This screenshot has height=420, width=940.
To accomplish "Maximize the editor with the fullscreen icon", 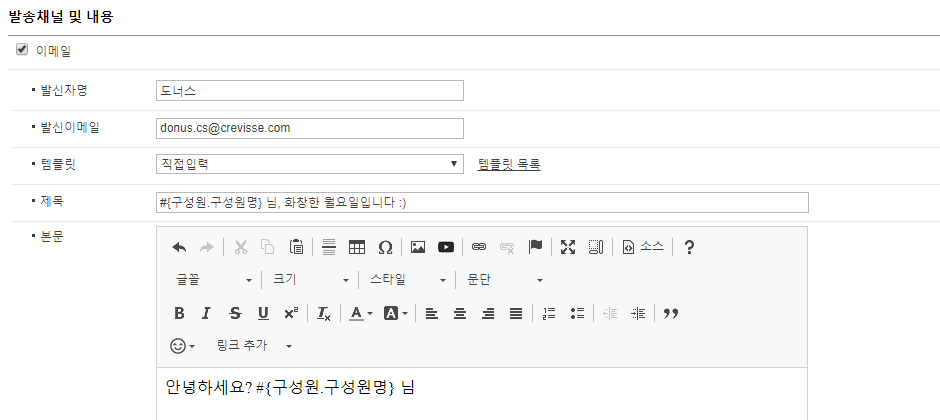I will (568, 247).
